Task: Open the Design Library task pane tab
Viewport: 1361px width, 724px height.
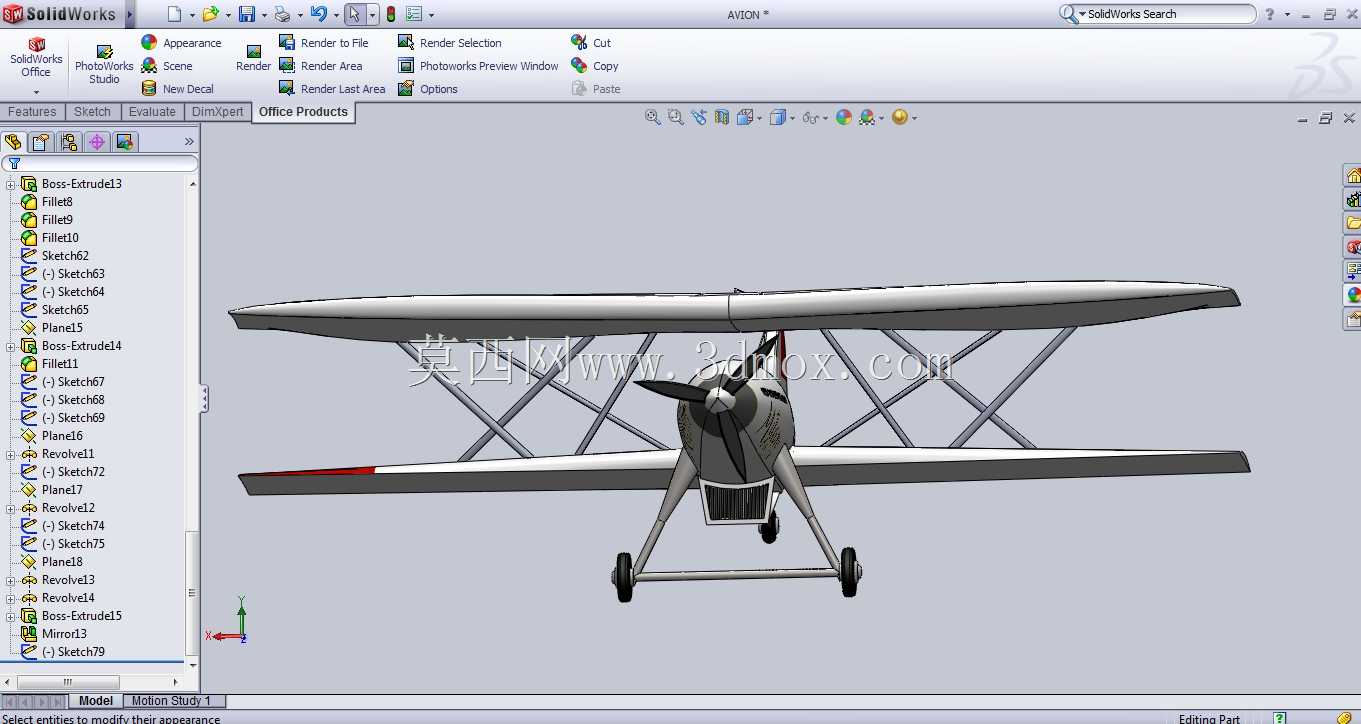Action: click(1352, 199)
